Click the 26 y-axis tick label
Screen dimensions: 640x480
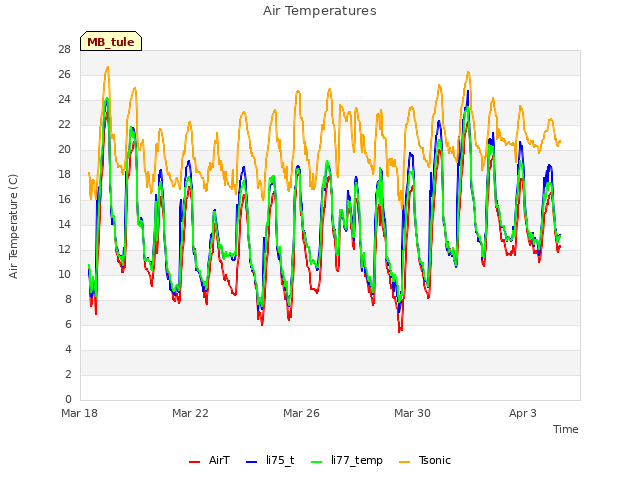coord(64,74)
